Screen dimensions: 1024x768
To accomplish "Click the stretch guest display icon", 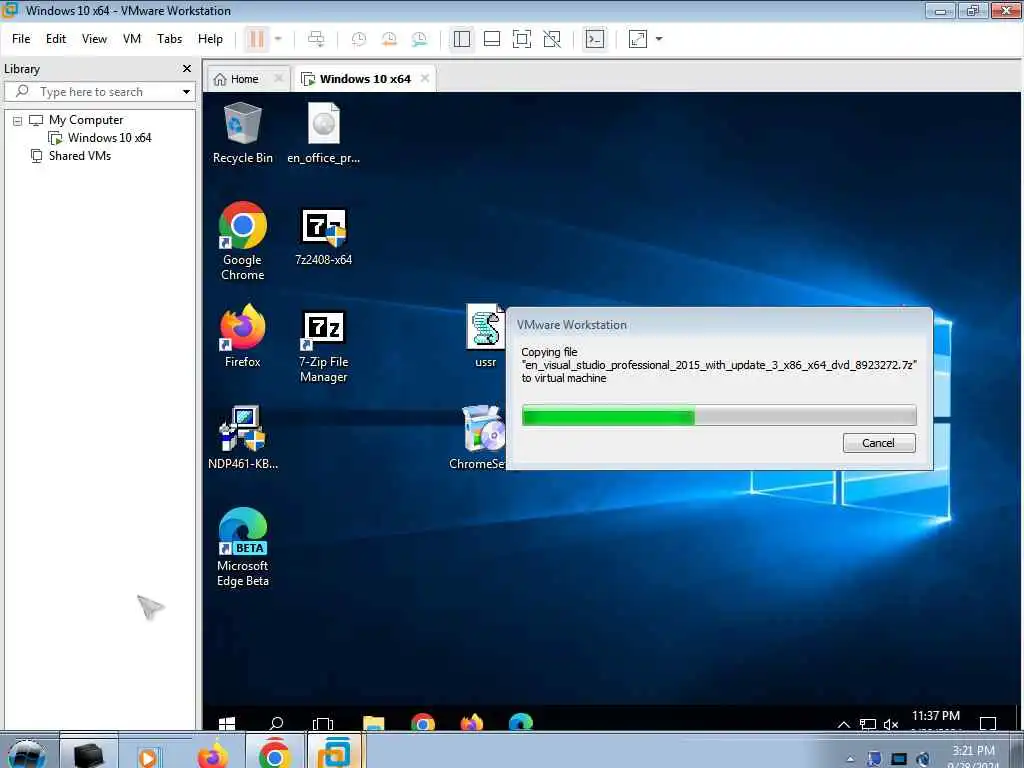I will (x=637, y=39).
